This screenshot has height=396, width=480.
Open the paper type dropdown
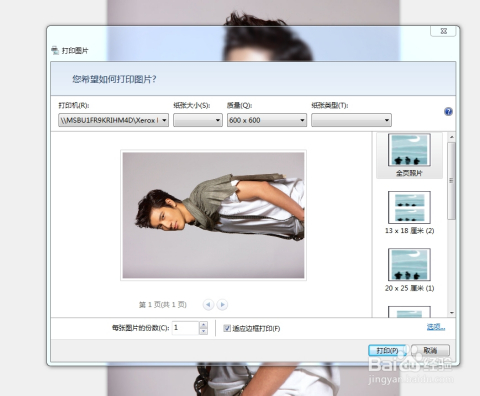click(351, 120)
